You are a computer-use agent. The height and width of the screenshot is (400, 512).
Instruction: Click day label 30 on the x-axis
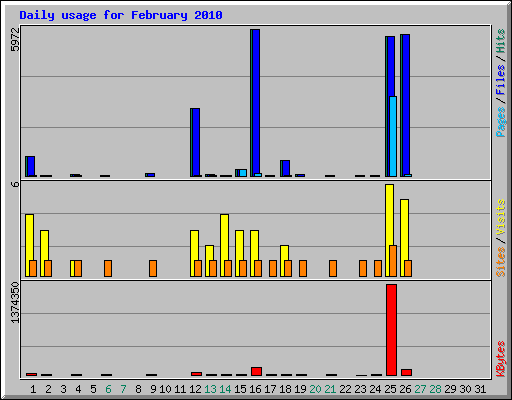(x=465, y=389)
